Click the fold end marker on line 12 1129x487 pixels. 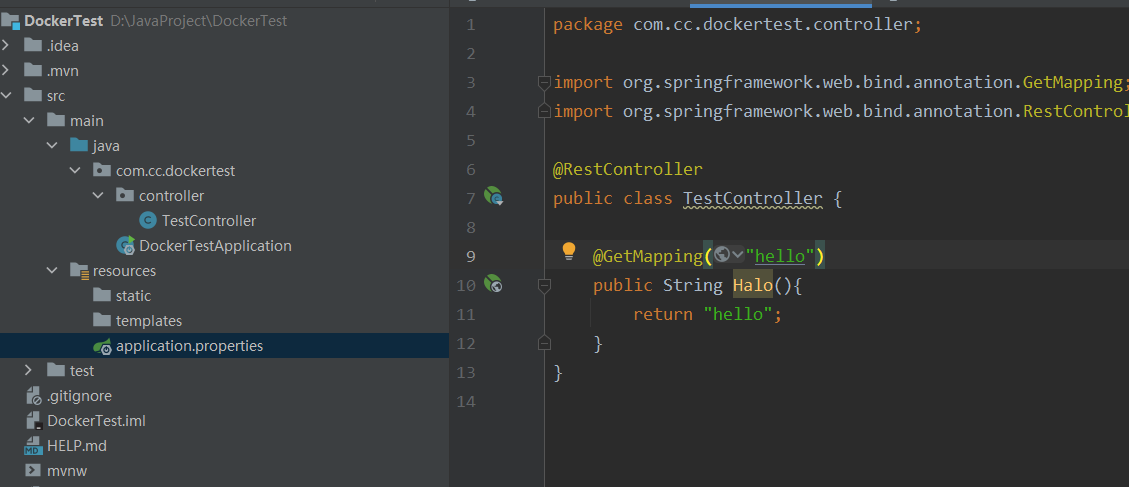[x=544, y=343]
